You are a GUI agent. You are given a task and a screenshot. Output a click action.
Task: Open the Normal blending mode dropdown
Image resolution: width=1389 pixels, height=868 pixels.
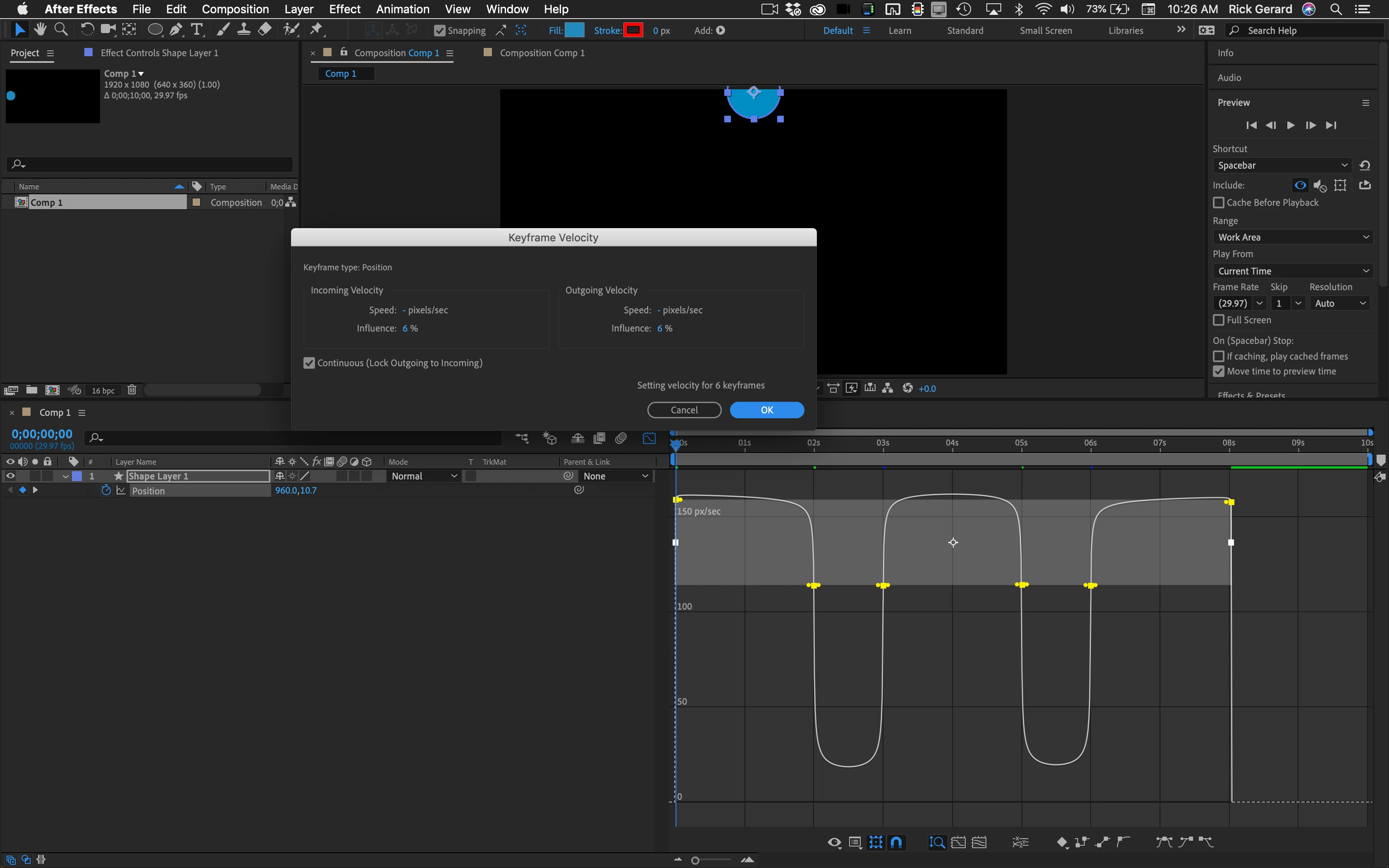(424, 476)
